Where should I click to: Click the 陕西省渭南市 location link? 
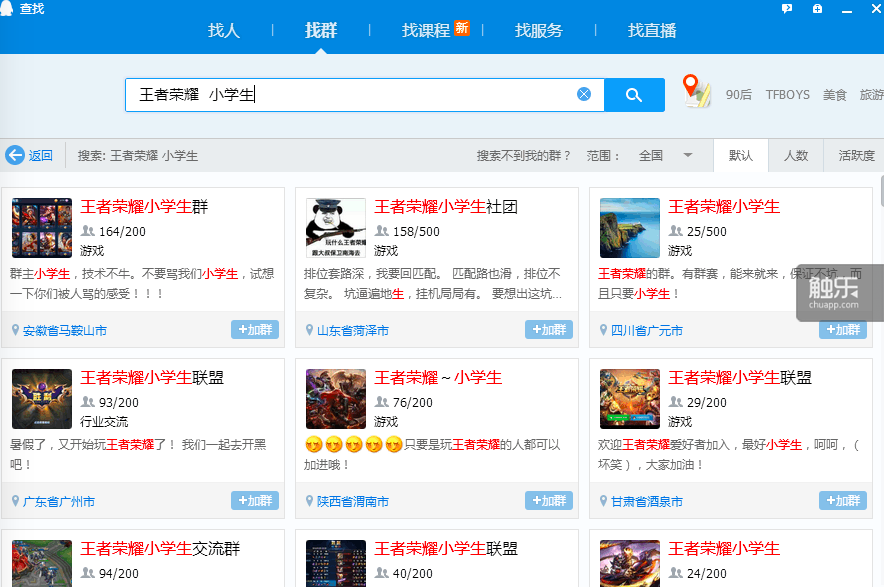click(353, 501)
